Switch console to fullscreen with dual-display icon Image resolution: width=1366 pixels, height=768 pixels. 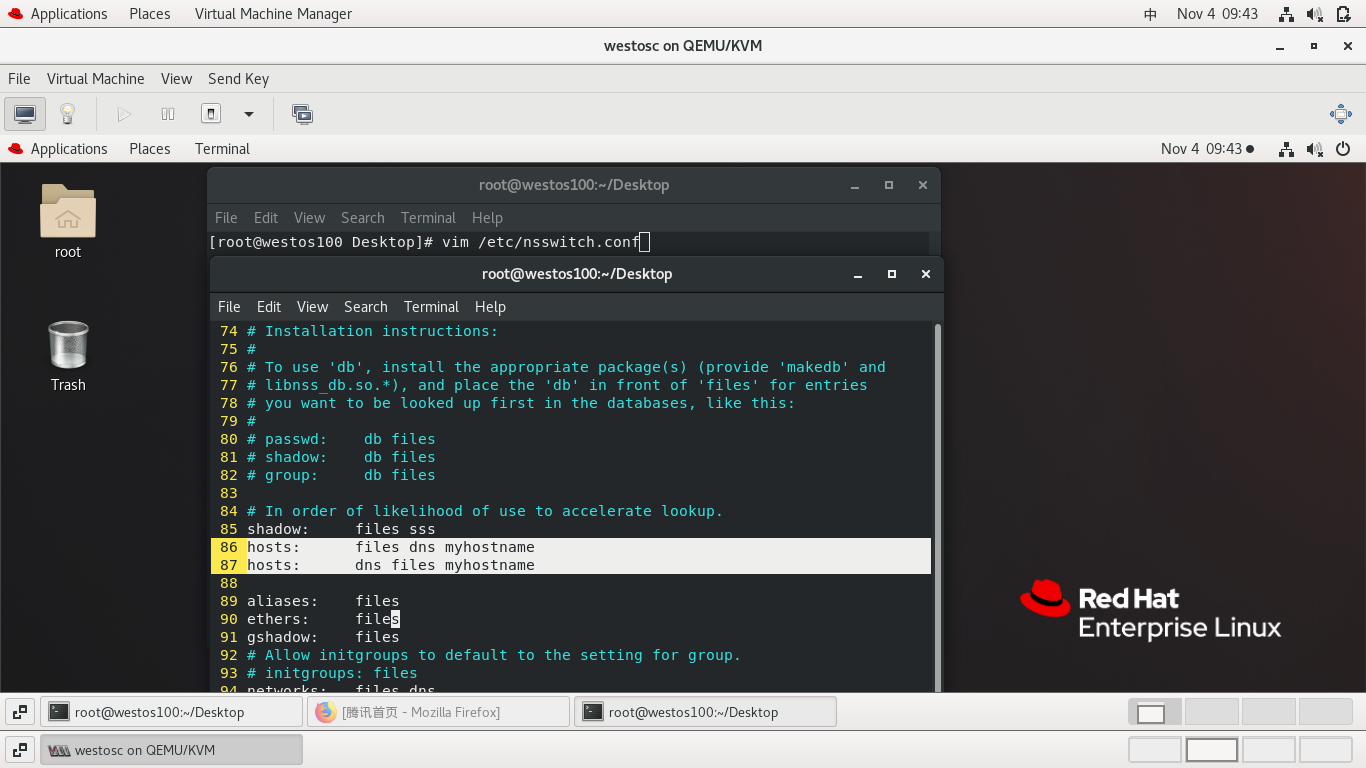tap(302, 113)
